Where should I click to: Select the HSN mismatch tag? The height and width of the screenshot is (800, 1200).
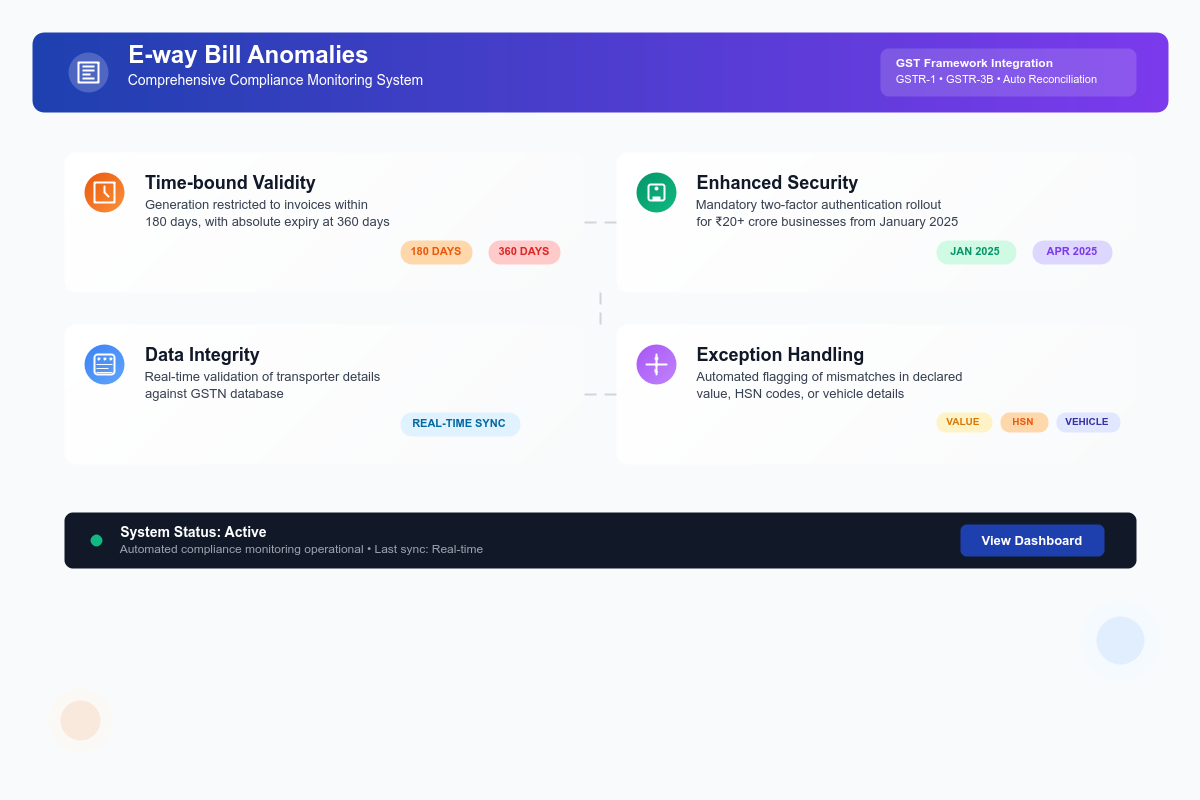pyautogui.click(x=1024, y=422)
